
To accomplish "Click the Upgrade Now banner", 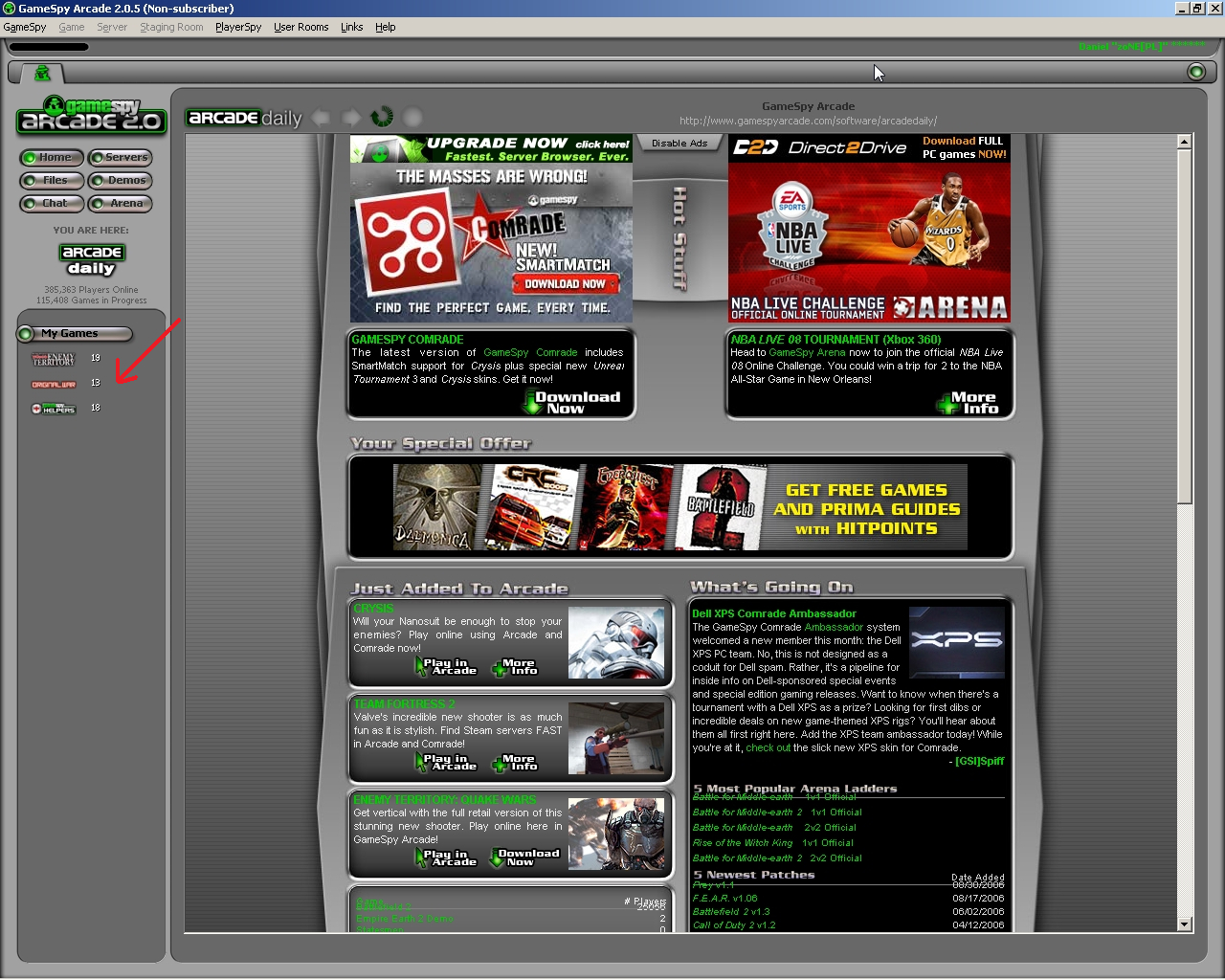I will [491, 148].
